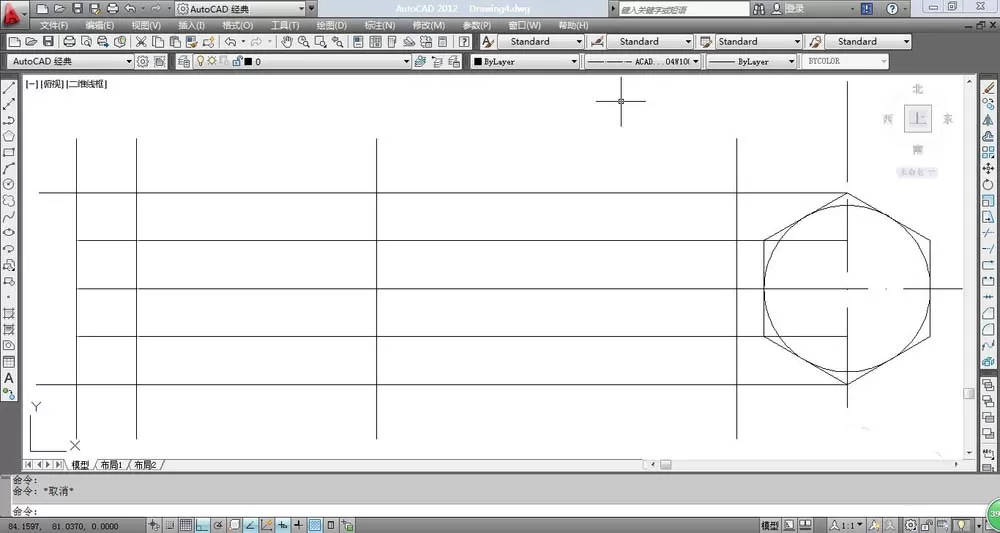Open AutoCAD 经典 workspace dropdown in title bar
1000x533 pixels.
coord(240,9)
